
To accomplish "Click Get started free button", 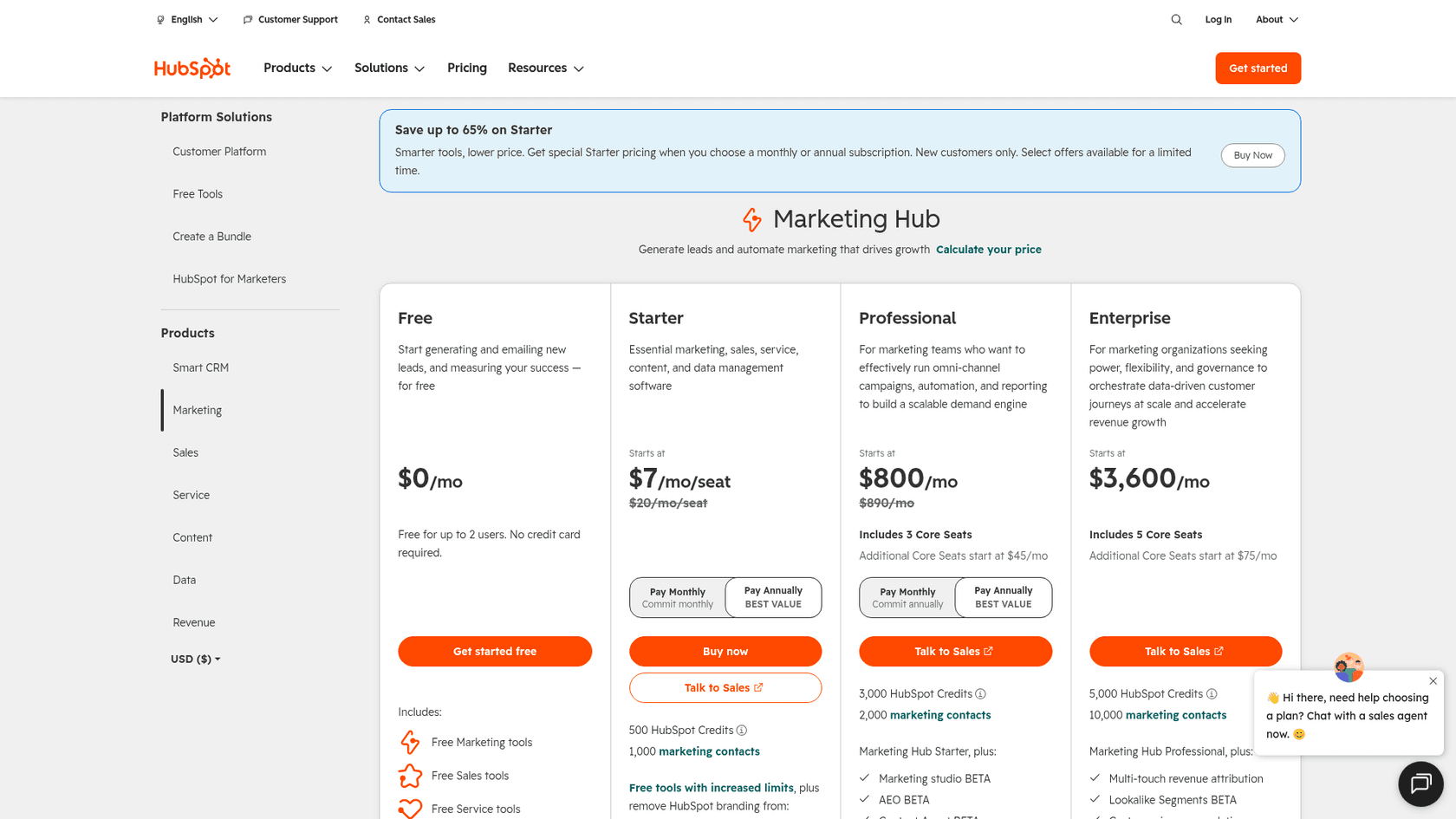I will [495, 651].
